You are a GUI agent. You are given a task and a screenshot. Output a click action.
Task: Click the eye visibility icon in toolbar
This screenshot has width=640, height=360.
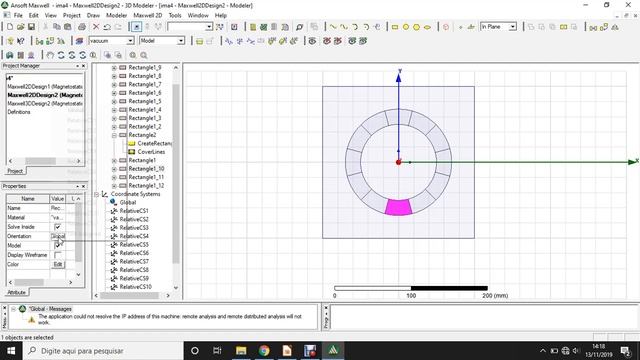click(x=312, y=41)
